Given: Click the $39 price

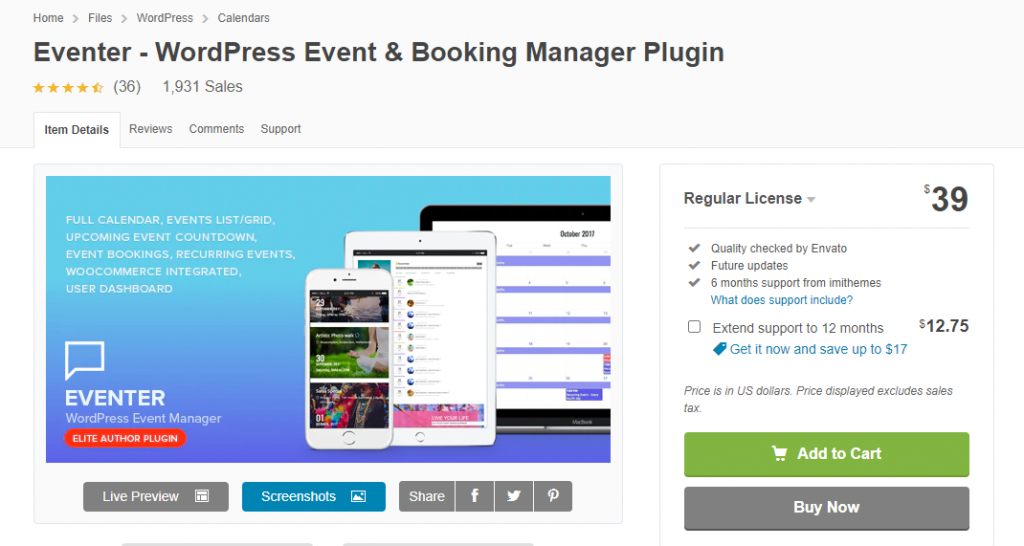Looking at the screenshot, I should click(x=946, y=199).
